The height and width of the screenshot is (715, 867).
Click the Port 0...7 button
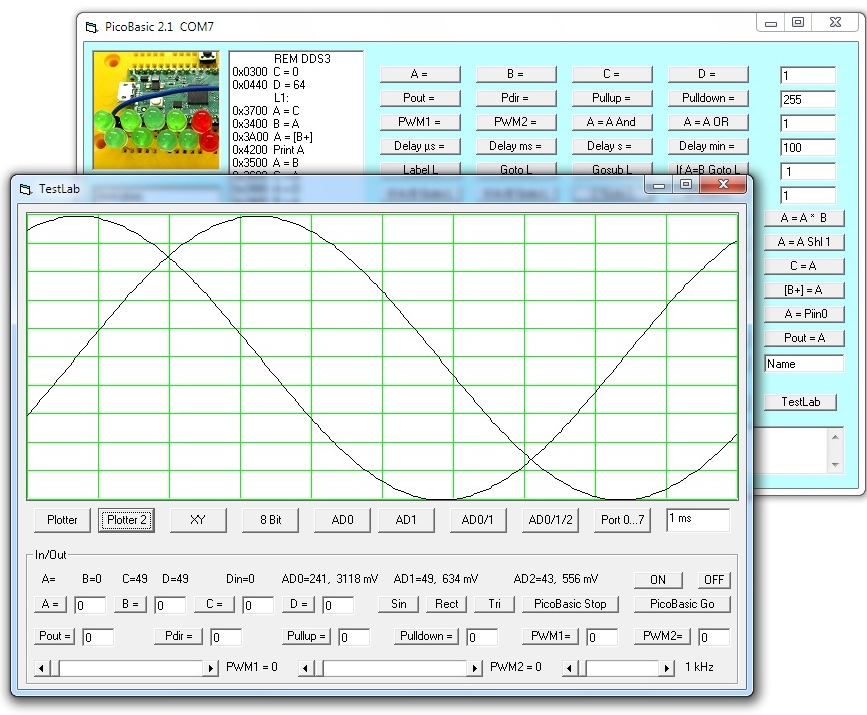(x=624, y=520)
